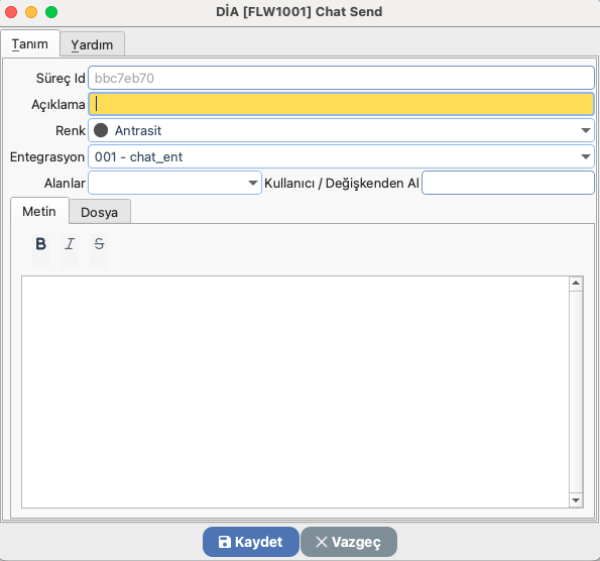Toggle italic text formatting
600x561 pixels.
[x=69, y=244]
